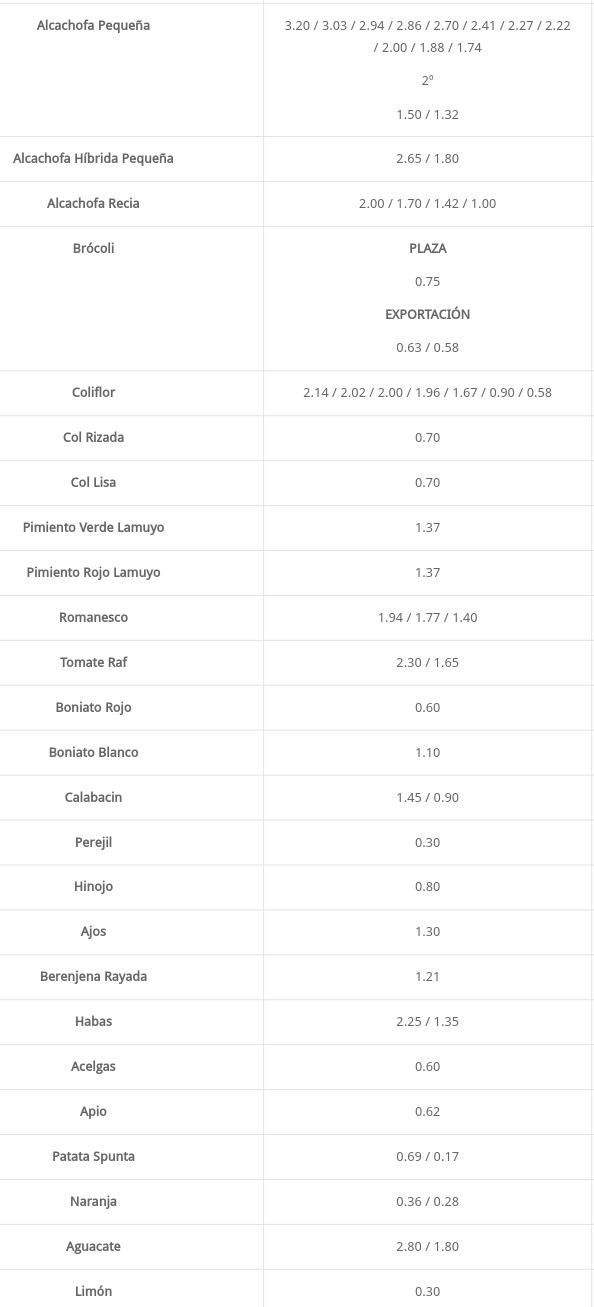This screenshot has width=594, height=1307.
Task: Select the Aguacate price 2.80 / 1.80
Action: click(x=427, y=1246)
